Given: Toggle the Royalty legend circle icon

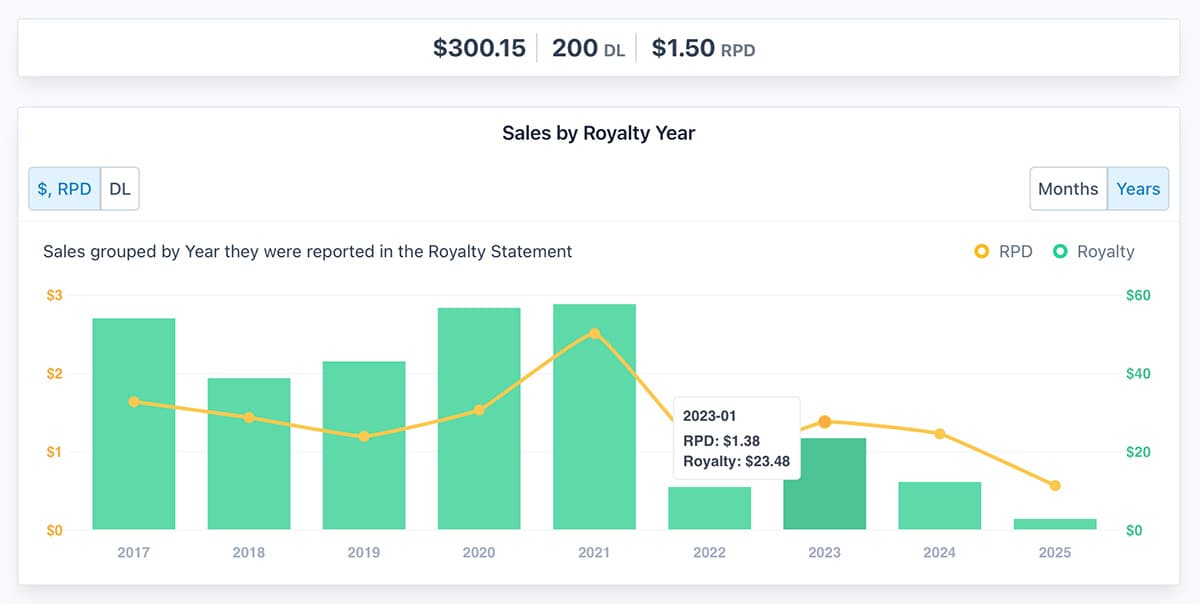Looking at the screenshot, I should pyautogui.click(x=1060, y=252).
